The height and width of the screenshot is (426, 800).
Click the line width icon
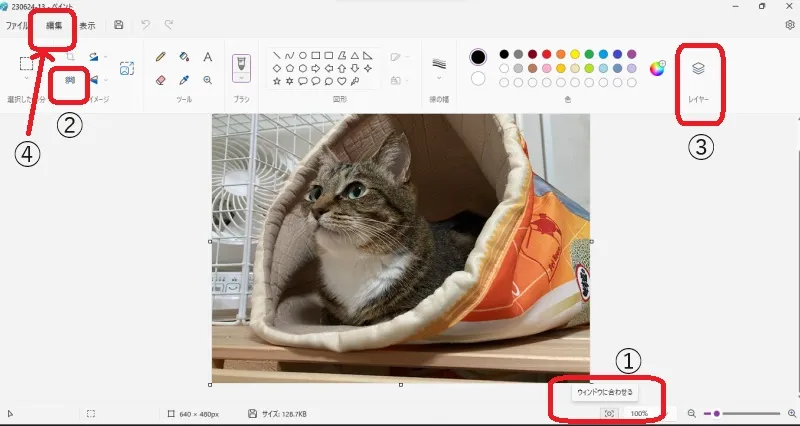coord(439,63)
